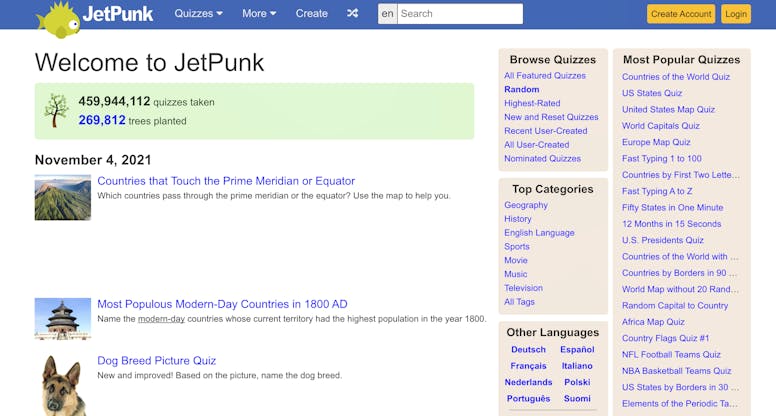Click the Create Account button
Screen dimensions: 776x416
click(681, 14)
